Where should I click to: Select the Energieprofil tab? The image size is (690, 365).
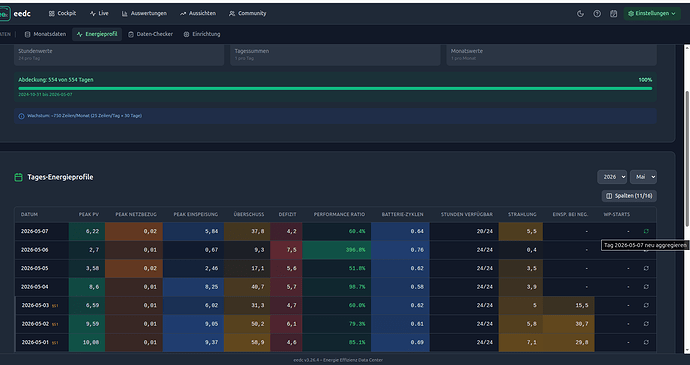[97, 34]
